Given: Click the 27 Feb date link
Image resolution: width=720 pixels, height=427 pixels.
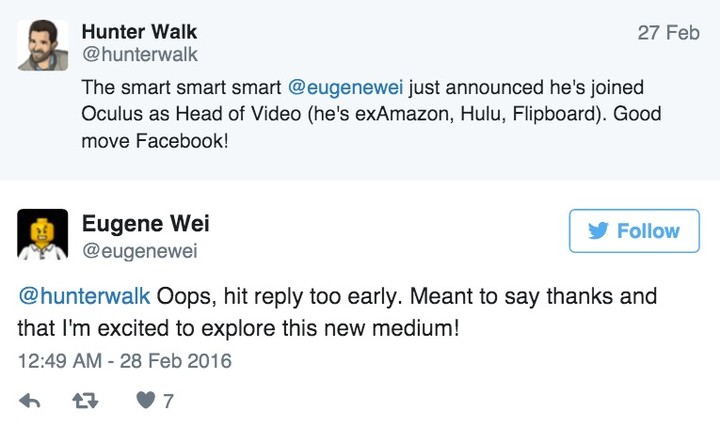Looking at the screenshot, I should coord(668,33).
